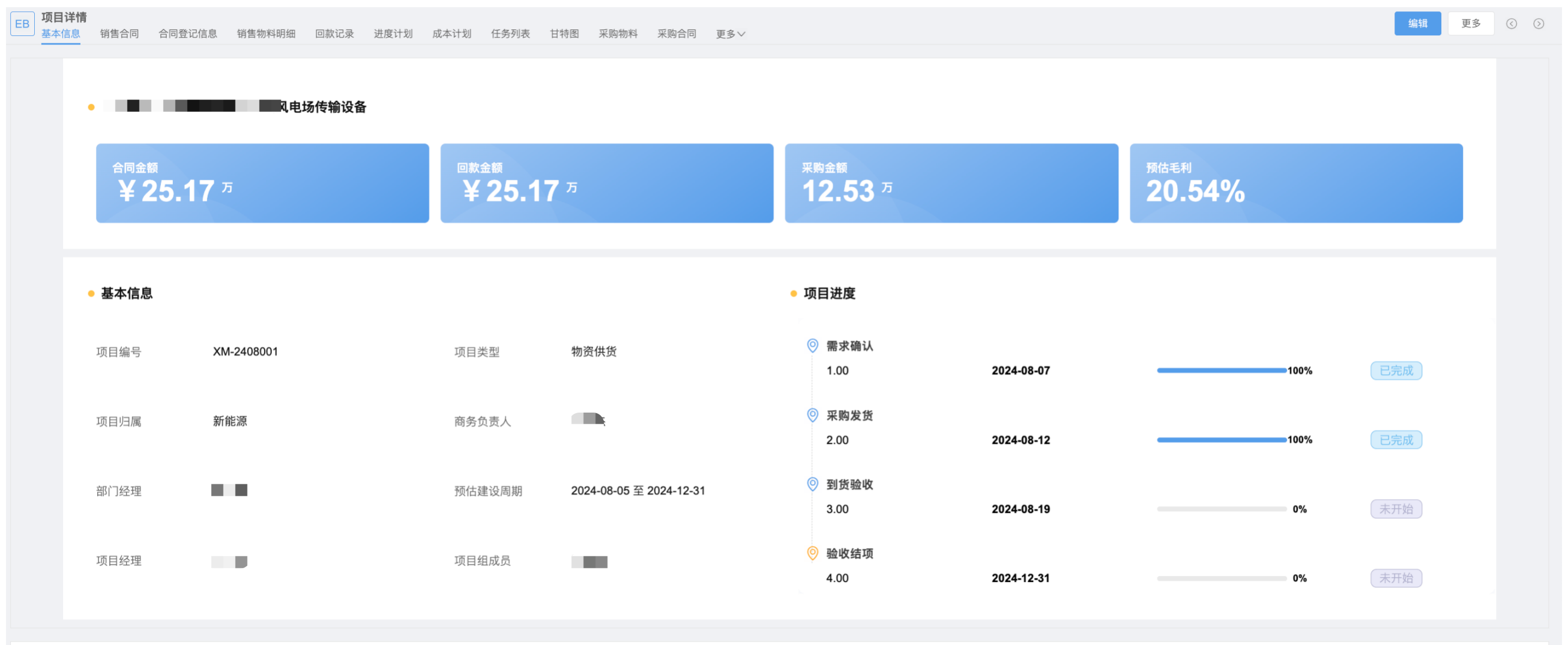
Task: Click the 采购发货 100% progress bar
Action: pyautogui.click(x=1222, y=440)
